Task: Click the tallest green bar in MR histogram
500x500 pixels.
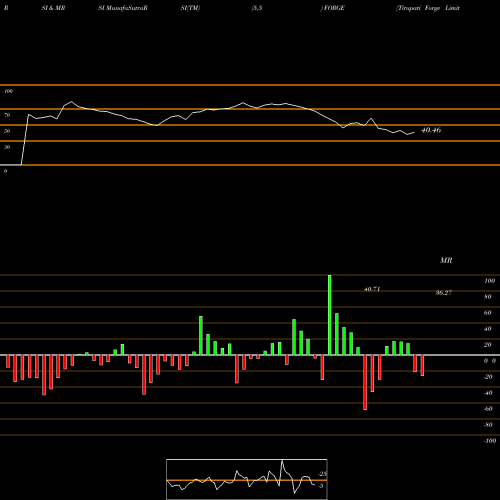Action: pyautogui.click(x=330, y=315)
